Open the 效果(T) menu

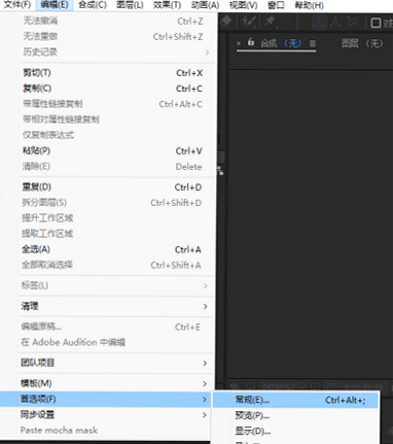[x=167, y=5]
